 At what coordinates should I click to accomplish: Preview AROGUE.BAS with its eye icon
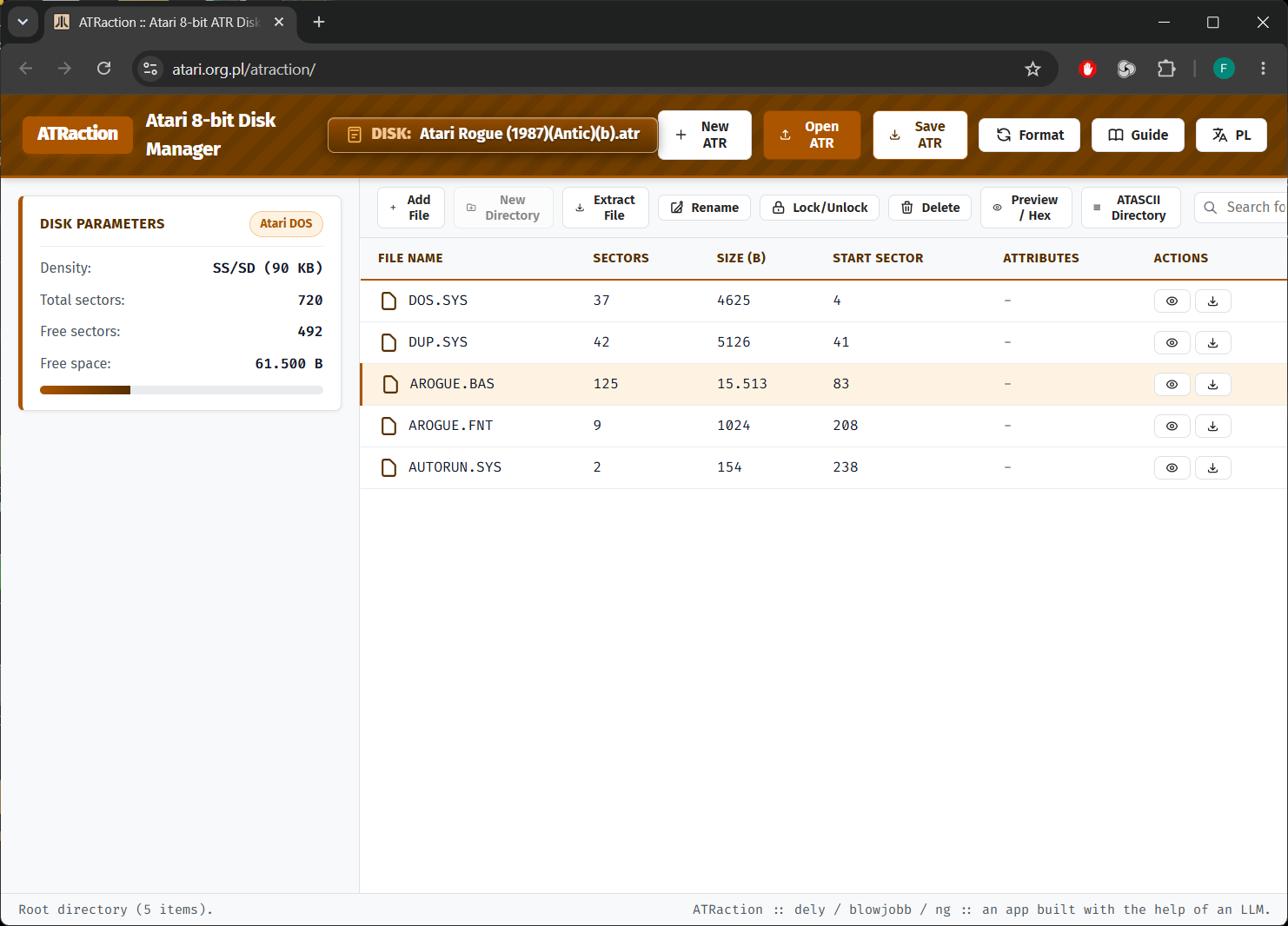pos(1172,384)
